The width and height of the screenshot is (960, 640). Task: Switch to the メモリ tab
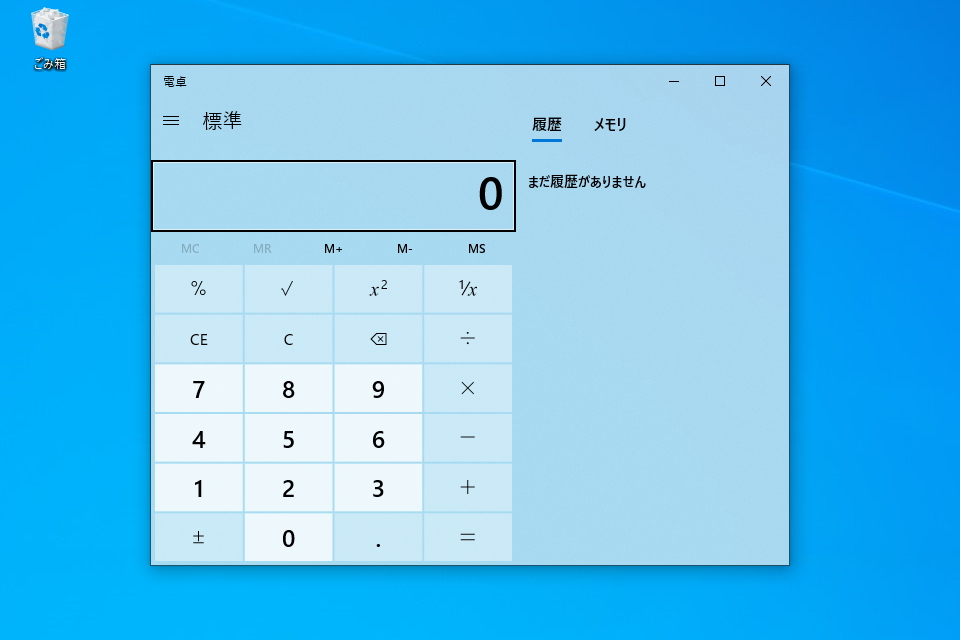click(610, 125)
